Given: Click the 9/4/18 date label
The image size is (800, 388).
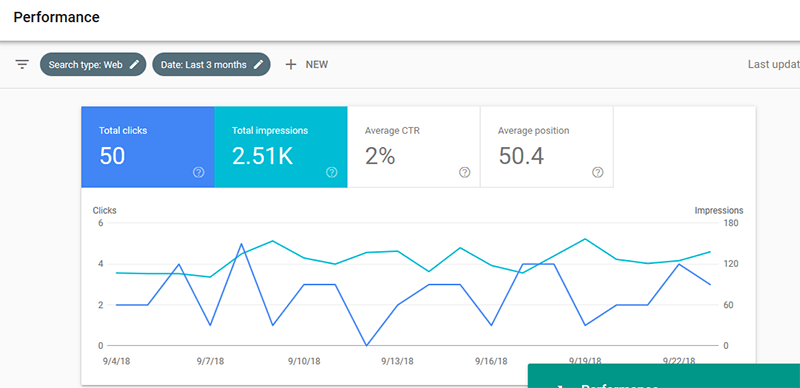Looking at the screenshot, I should (x=116, y=361).
